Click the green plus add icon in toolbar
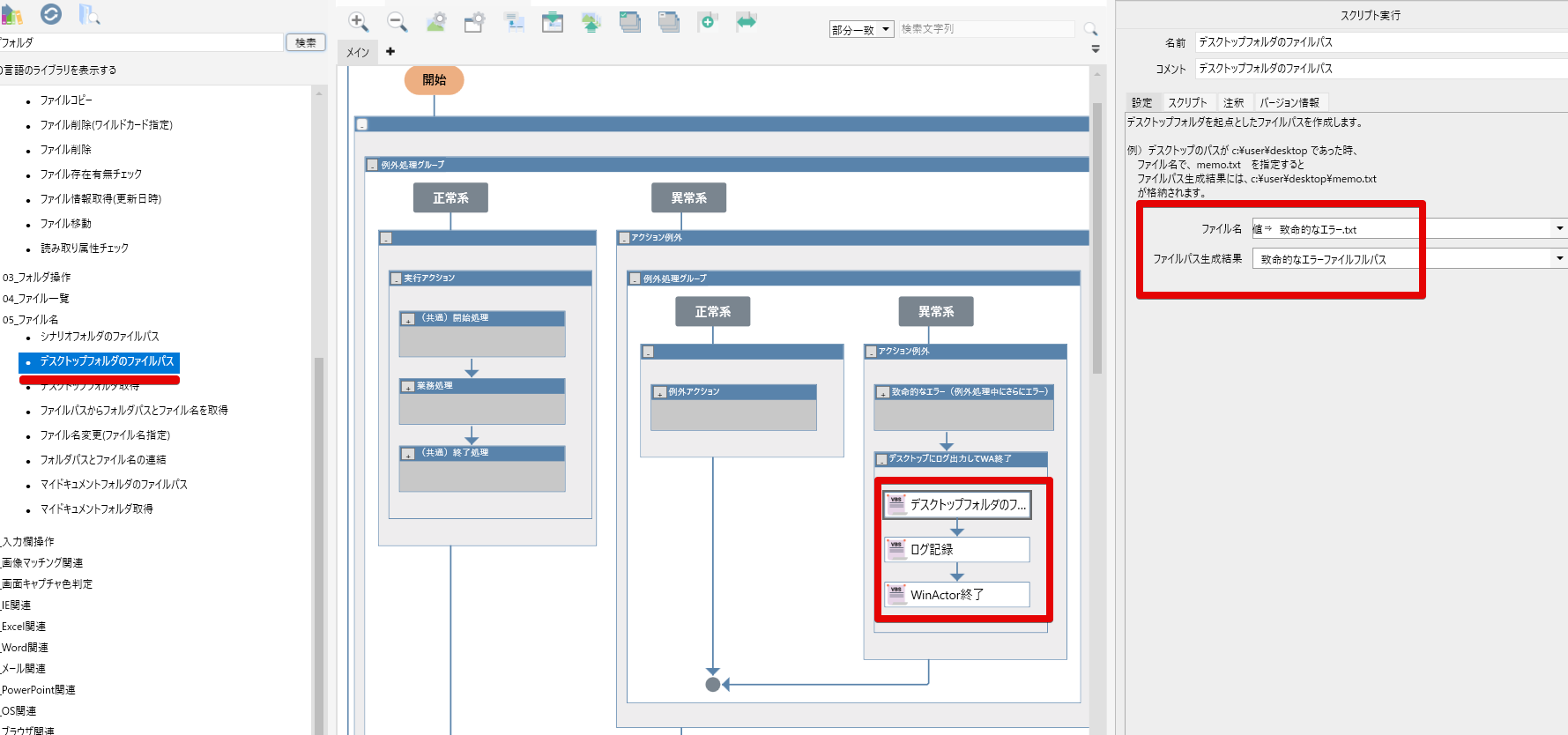 click(707, 22)
